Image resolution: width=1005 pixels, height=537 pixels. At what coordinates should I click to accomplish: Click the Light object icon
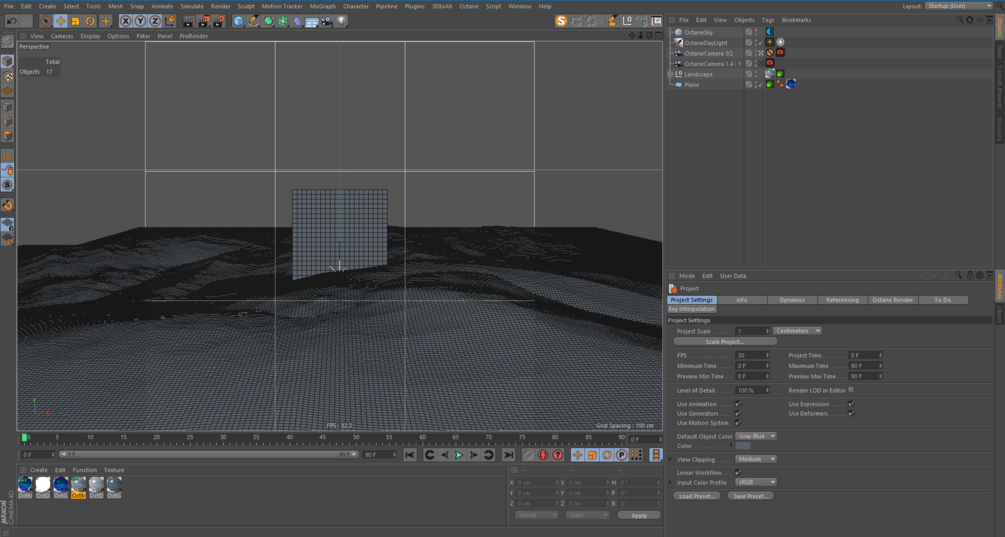click(342, 21)
